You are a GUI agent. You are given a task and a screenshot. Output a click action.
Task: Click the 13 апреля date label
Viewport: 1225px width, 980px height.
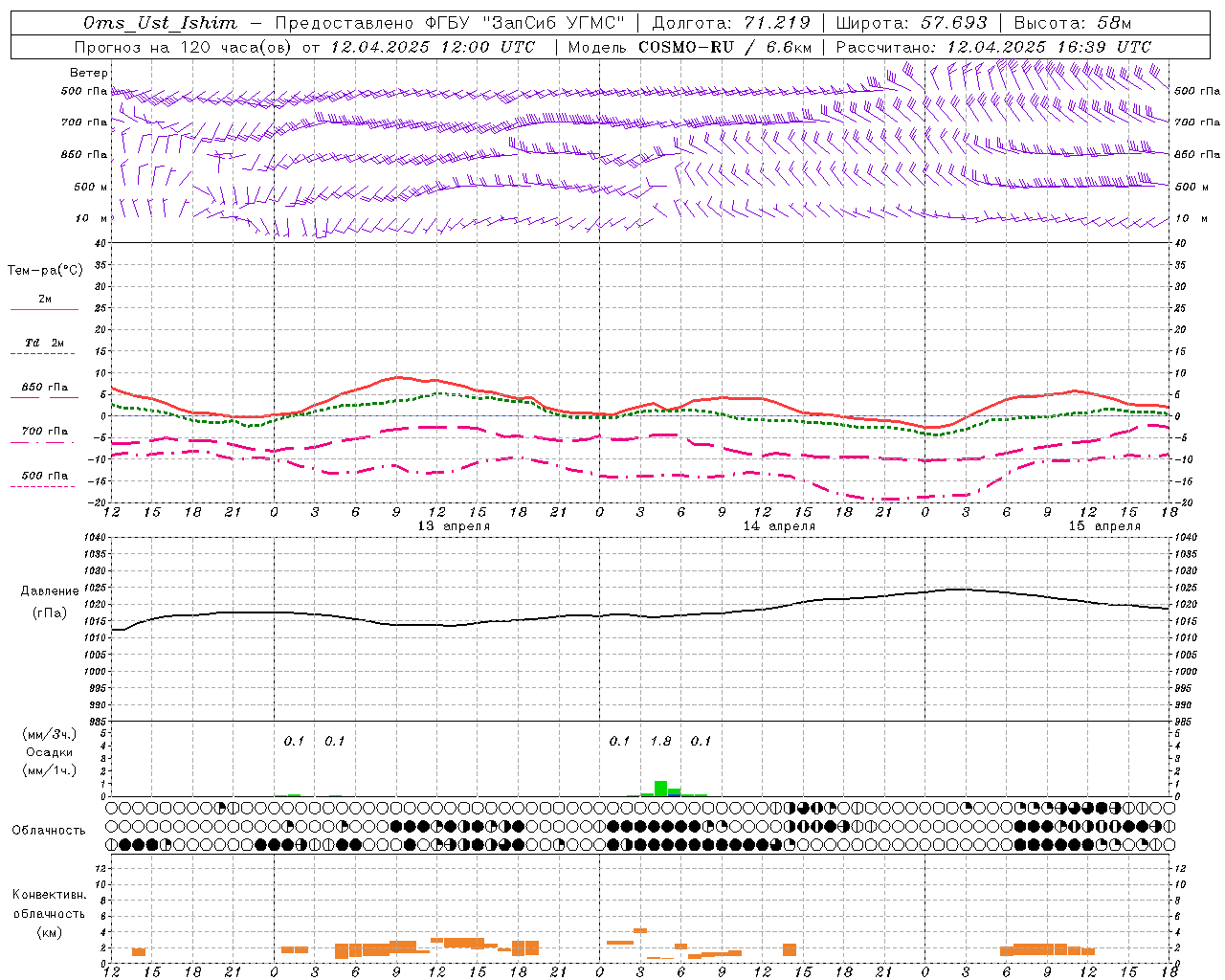pos(454,526)
